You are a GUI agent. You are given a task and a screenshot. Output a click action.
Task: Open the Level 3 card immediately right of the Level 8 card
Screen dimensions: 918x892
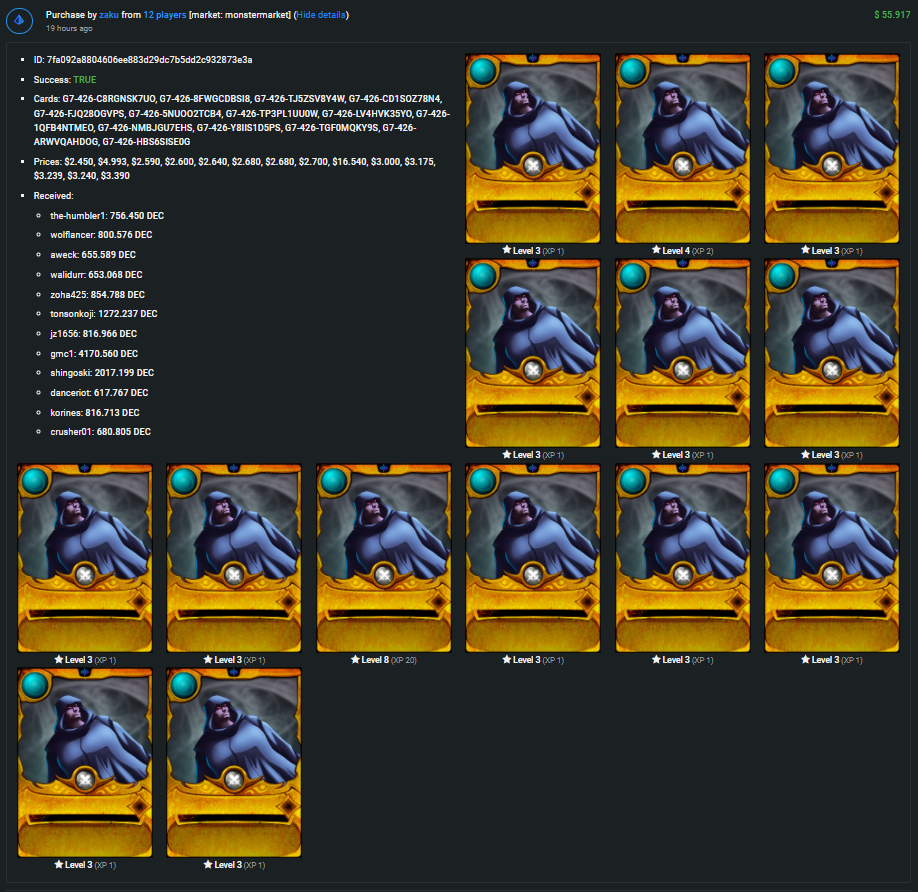(x=533, y=558)
